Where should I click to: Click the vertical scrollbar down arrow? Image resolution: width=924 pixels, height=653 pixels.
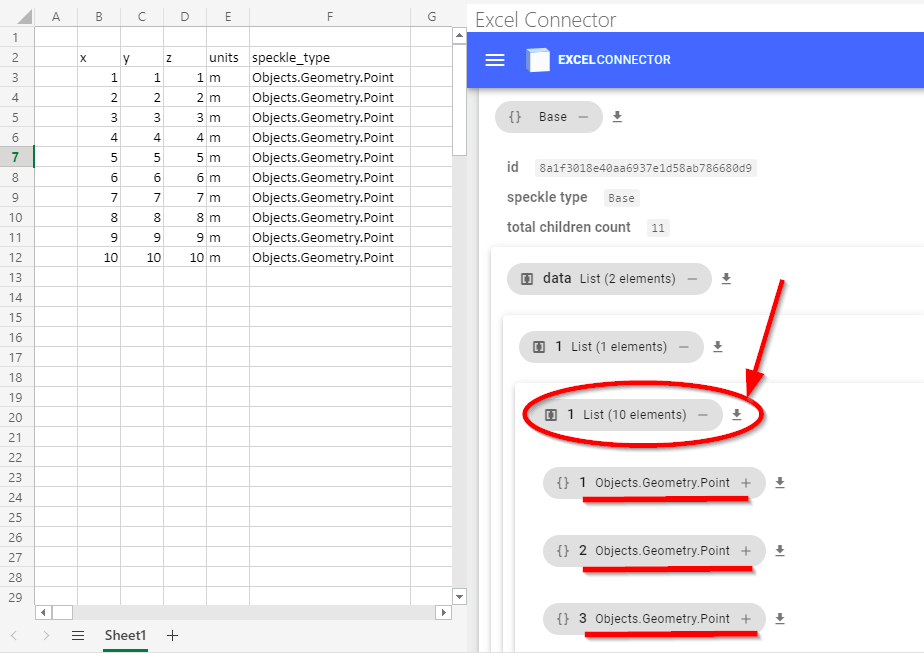[x=460, y=596]
